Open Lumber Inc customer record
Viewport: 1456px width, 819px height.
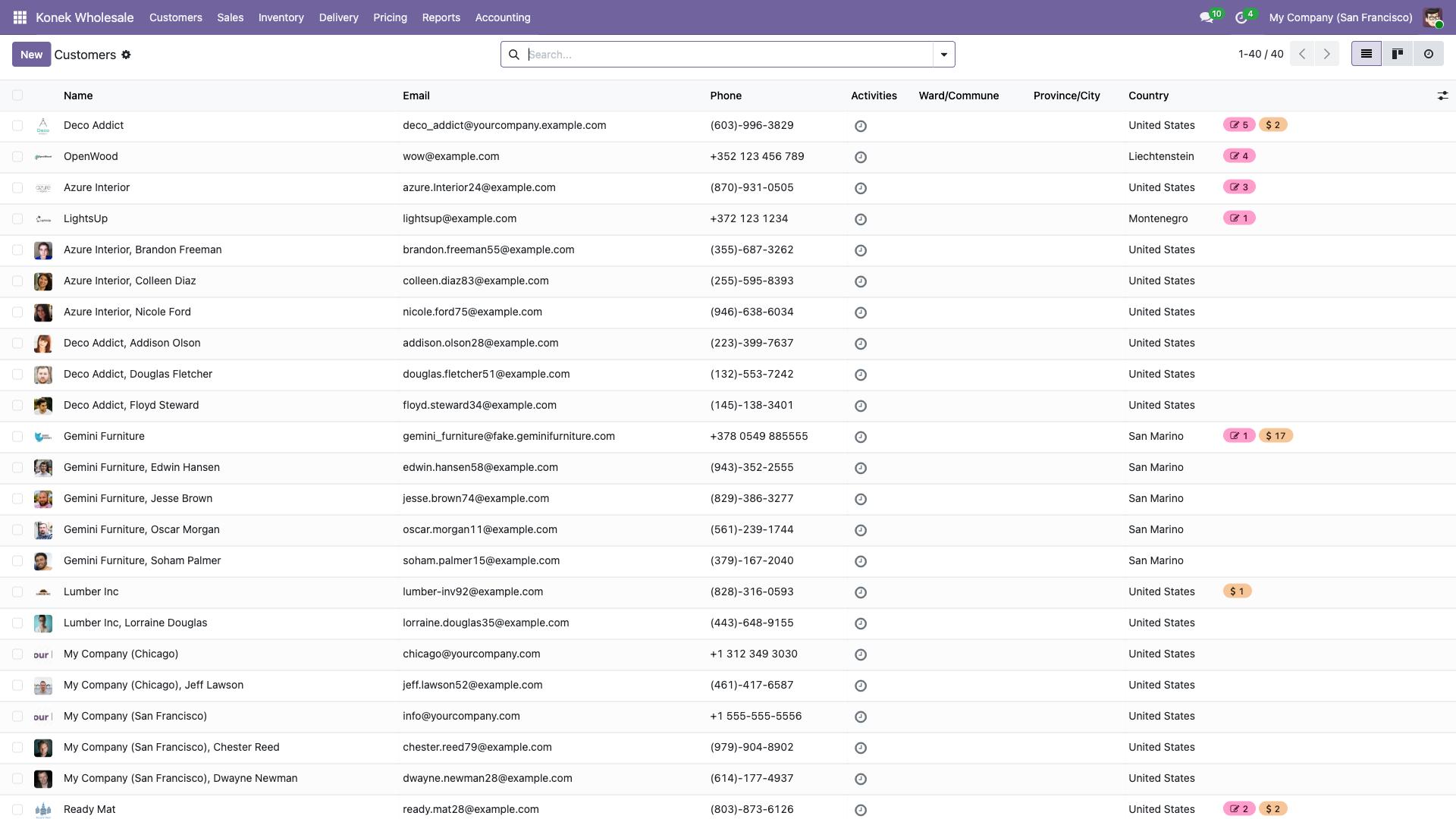91,591
